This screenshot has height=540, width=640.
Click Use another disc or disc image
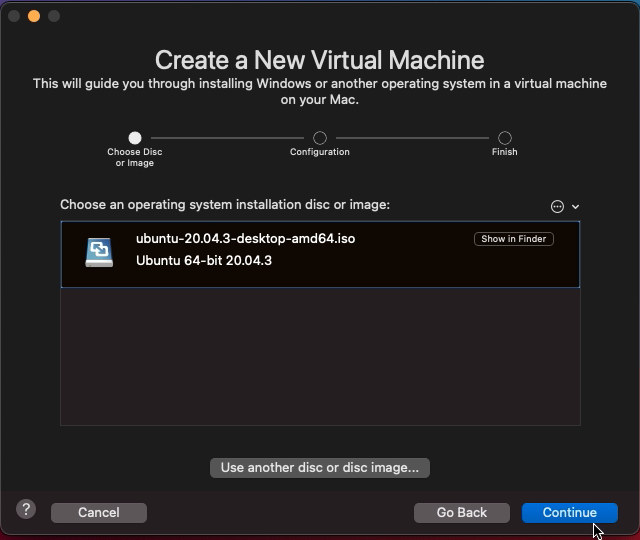pos(320,467)
